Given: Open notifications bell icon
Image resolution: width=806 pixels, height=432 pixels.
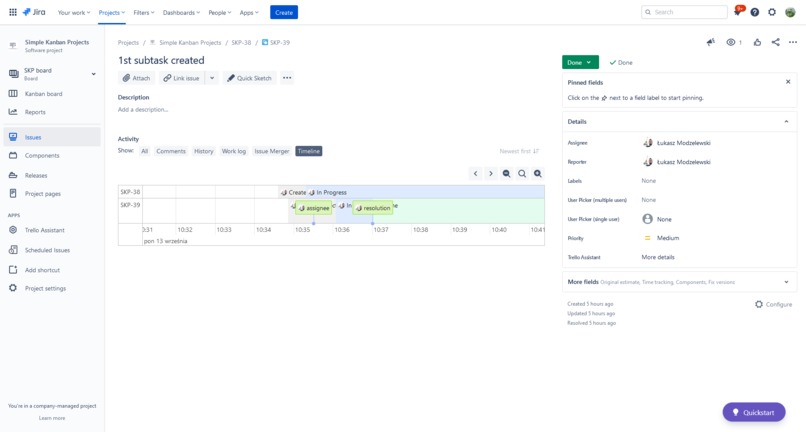Looking at the screenshot, I should pos(738,12).
